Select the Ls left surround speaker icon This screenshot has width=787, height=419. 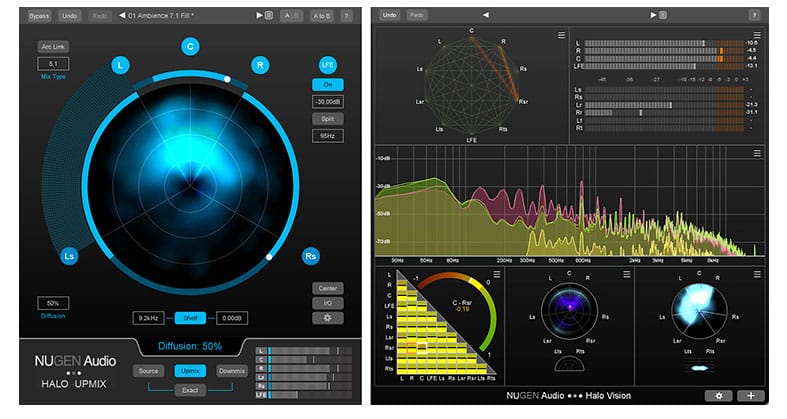(68, 255)
